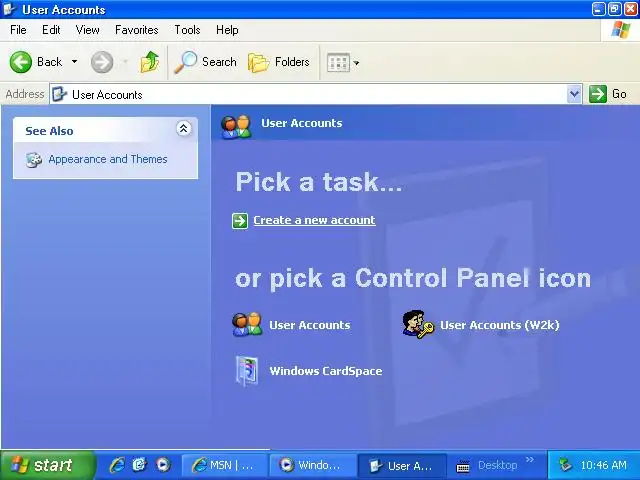Open the View menu

click(87, 30)
